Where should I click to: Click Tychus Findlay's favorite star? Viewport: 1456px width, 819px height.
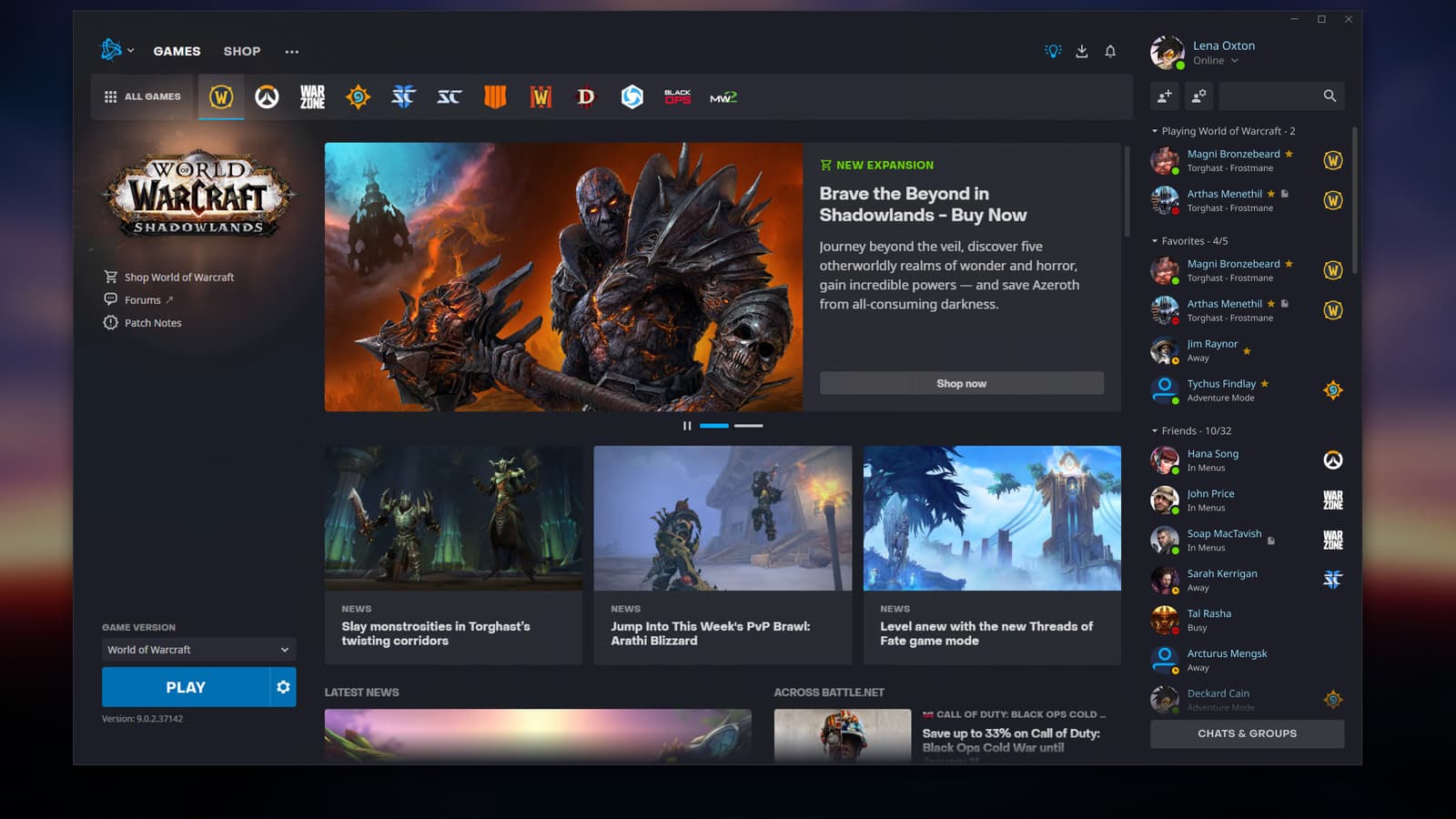[1265, 384]
